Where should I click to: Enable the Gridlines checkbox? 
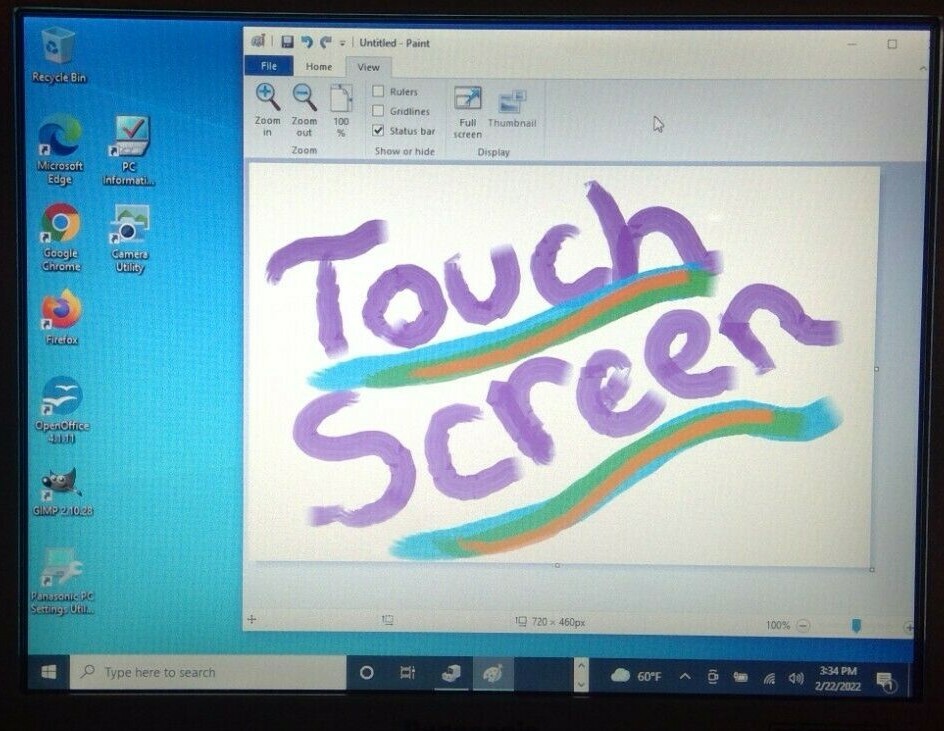coord(378,111)
